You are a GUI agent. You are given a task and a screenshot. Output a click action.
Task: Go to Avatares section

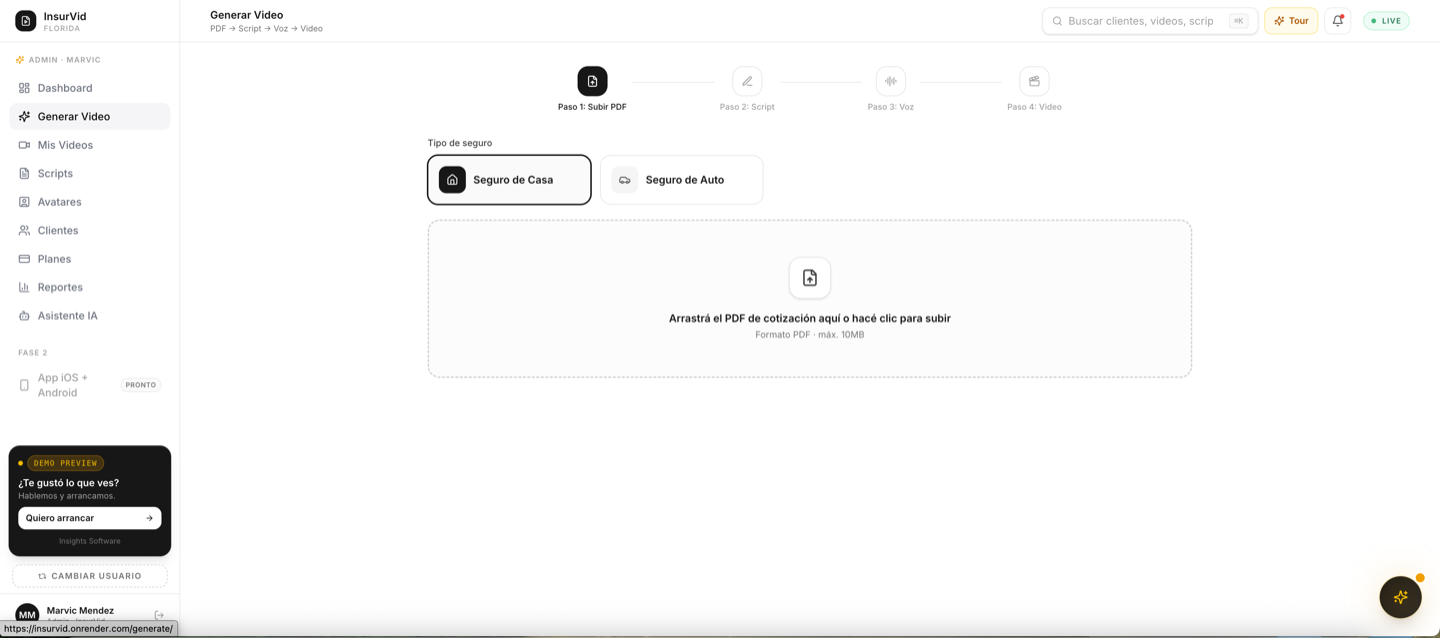pyautogui.click(x=90, y=202)
